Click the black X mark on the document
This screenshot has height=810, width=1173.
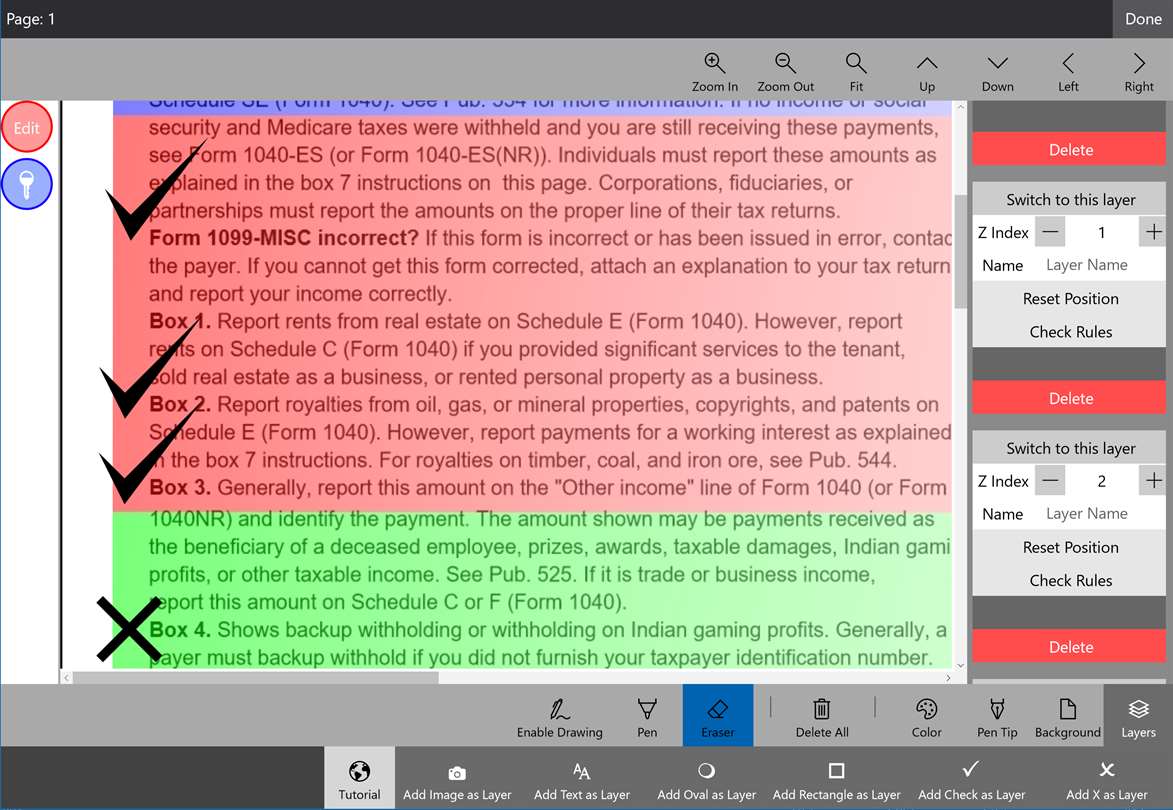[129, 628]
